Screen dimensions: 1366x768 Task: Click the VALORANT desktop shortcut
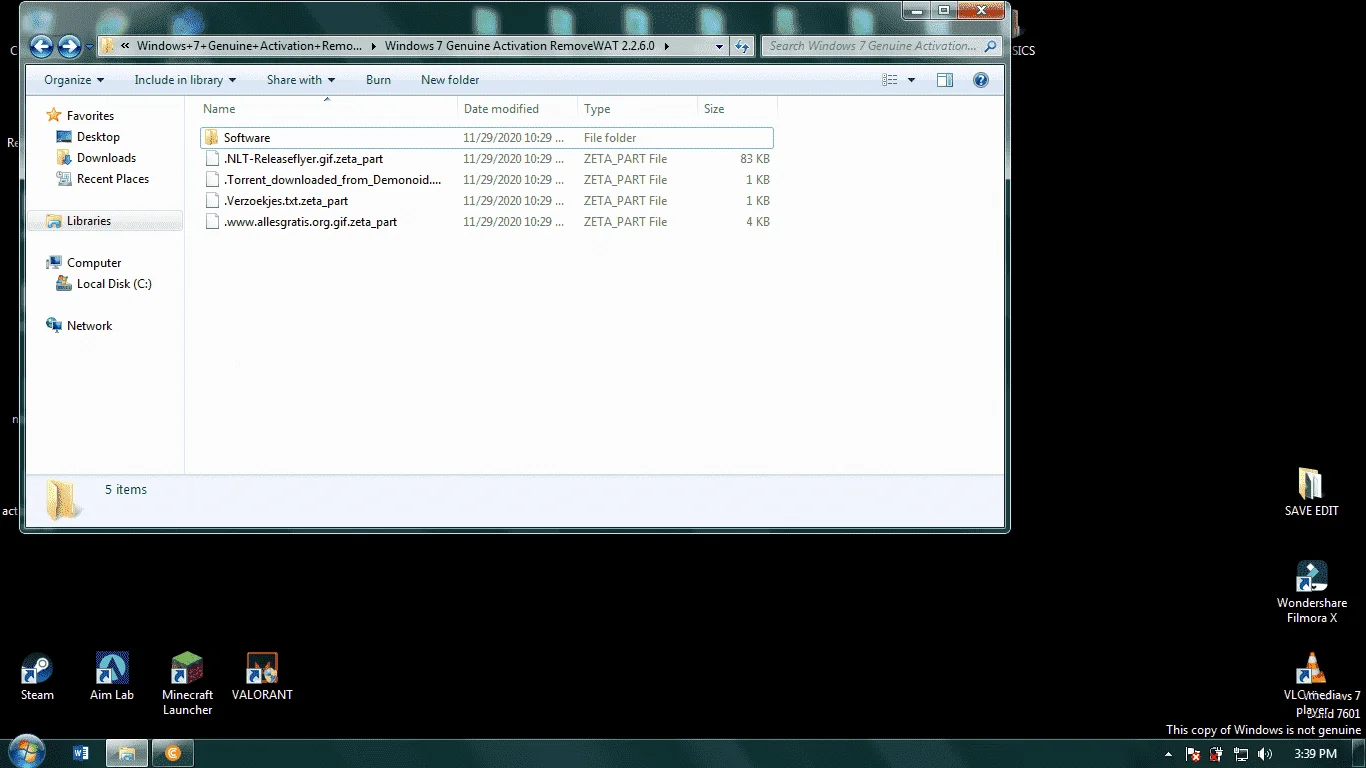coord(262,677)
